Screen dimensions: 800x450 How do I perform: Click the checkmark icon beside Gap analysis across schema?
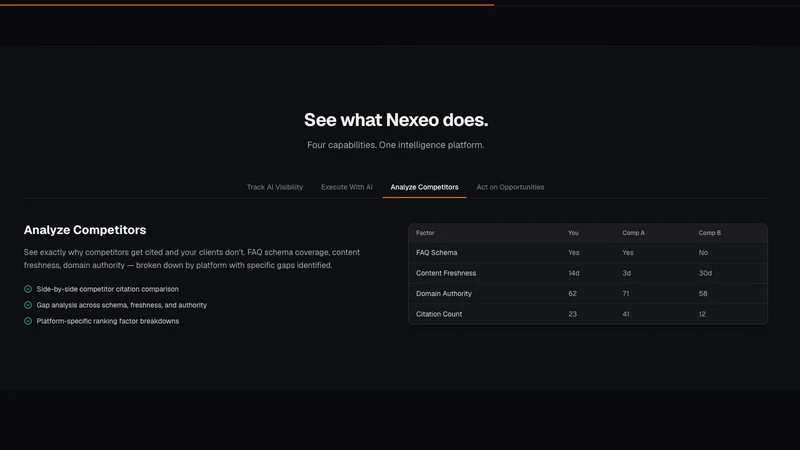tap(28, 305)
